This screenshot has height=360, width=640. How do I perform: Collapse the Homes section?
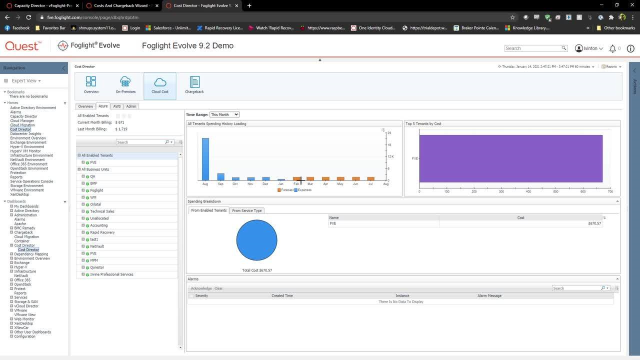(x=5, y=102)
